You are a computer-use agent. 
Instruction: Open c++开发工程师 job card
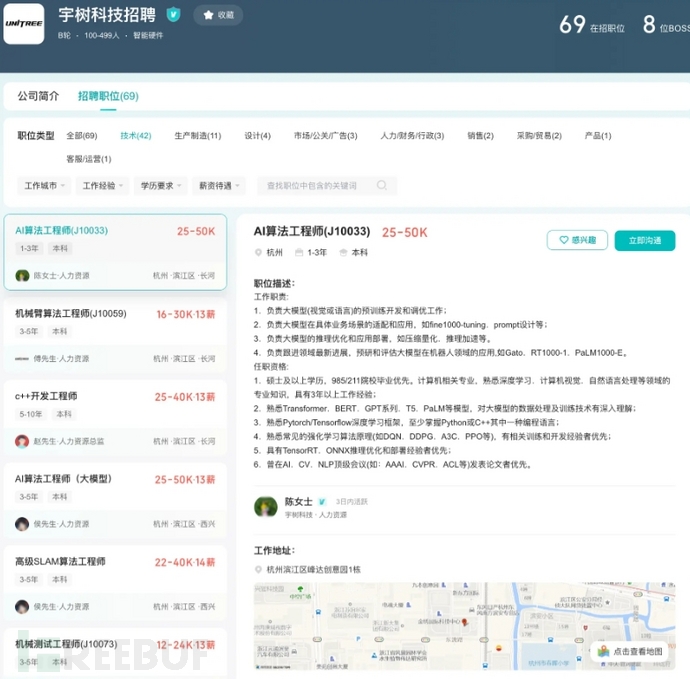pyautogui.click(x=115, y=418)
